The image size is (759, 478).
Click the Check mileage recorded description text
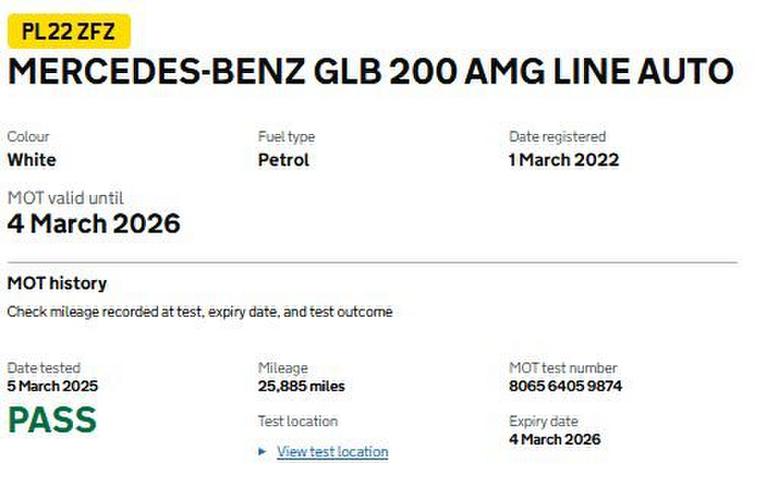click(200, 312)
